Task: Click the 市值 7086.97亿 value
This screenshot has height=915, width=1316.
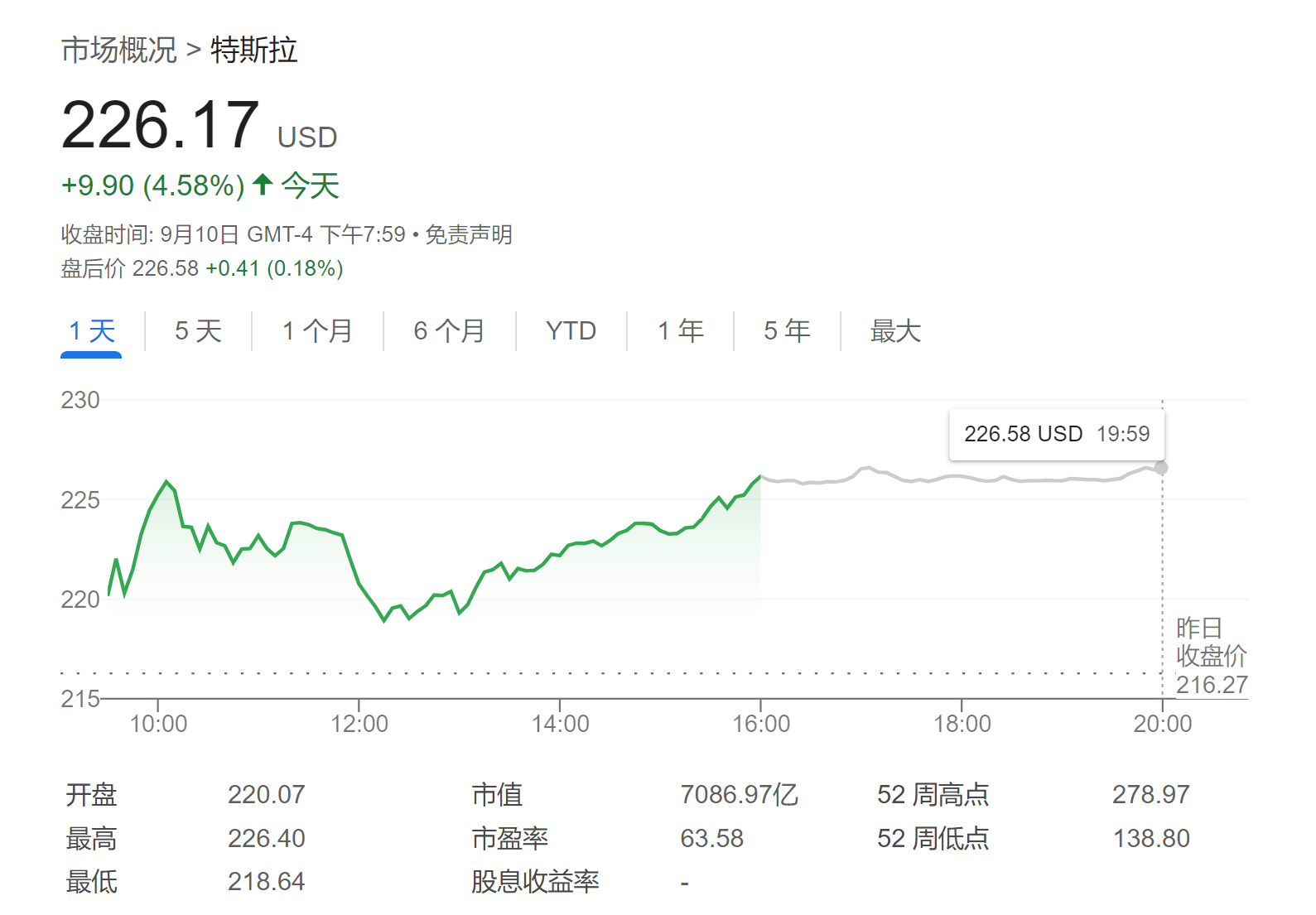Action: 739,795
